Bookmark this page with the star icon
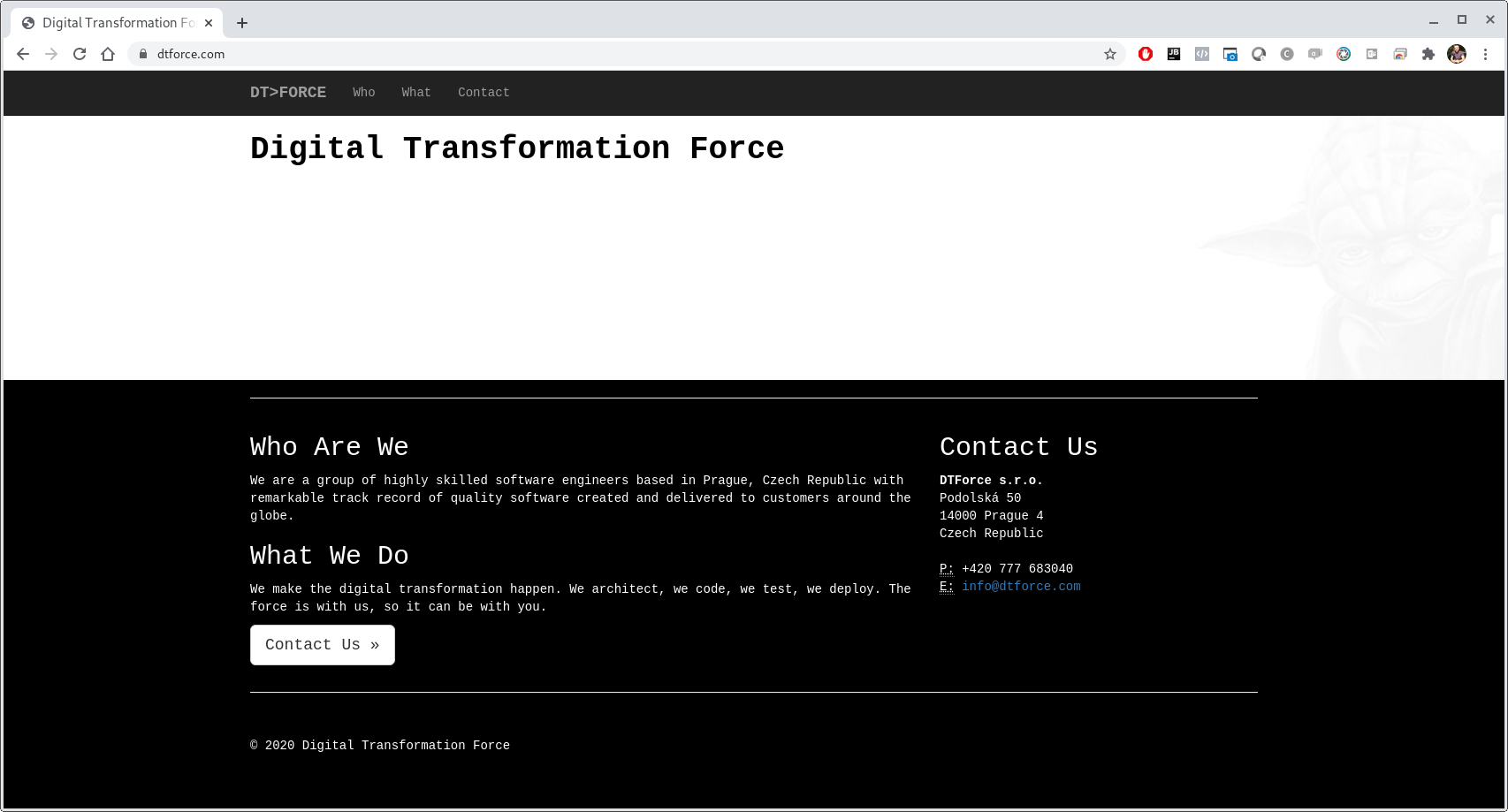 coord(1110,54)
